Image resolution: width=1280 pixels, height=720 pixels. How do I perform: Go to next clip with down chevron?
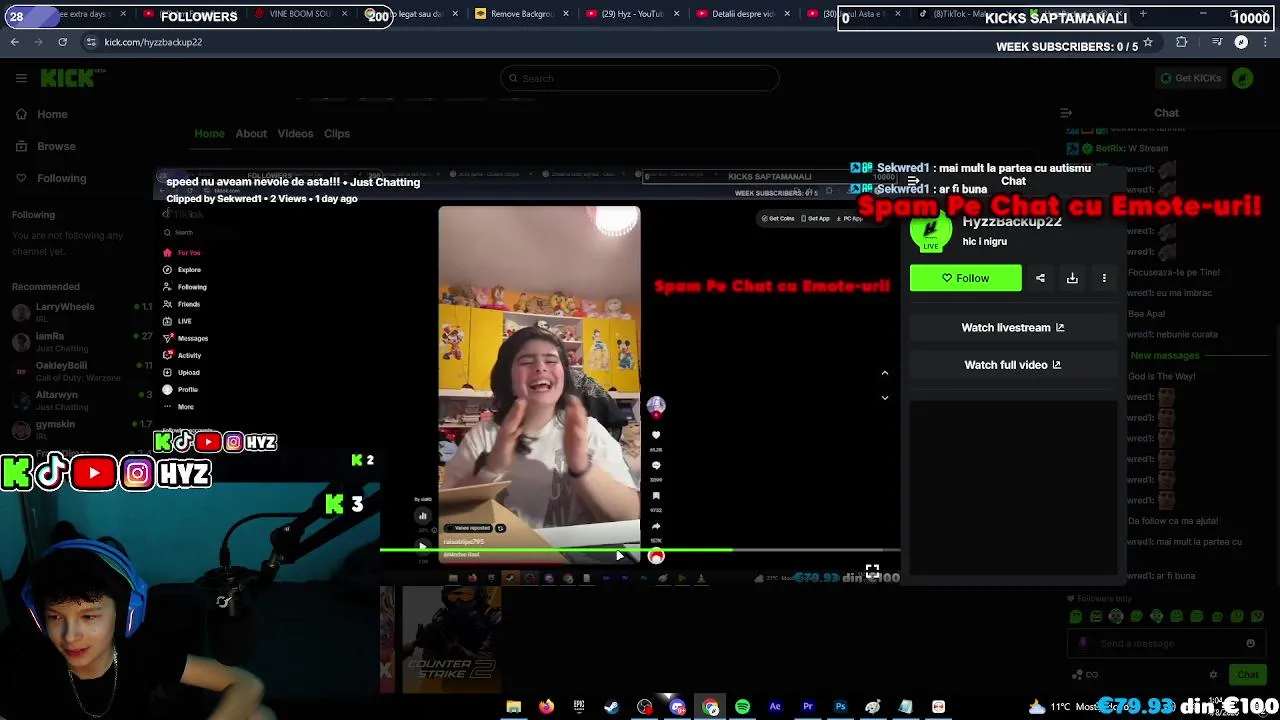click(884, 397)
